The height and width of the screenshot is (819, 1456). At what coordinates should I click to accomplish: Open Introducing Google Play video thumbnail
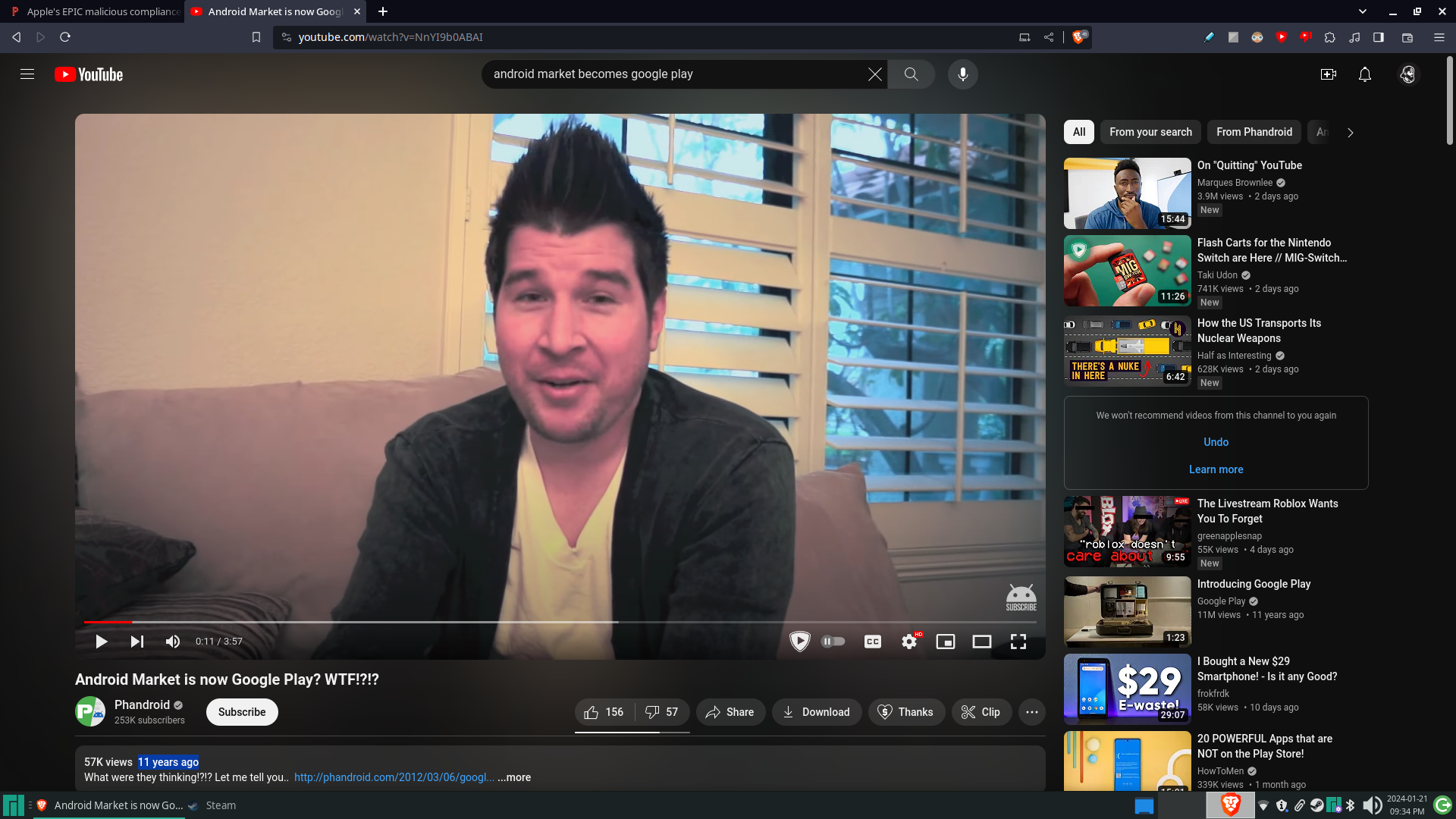point(1127,611)
